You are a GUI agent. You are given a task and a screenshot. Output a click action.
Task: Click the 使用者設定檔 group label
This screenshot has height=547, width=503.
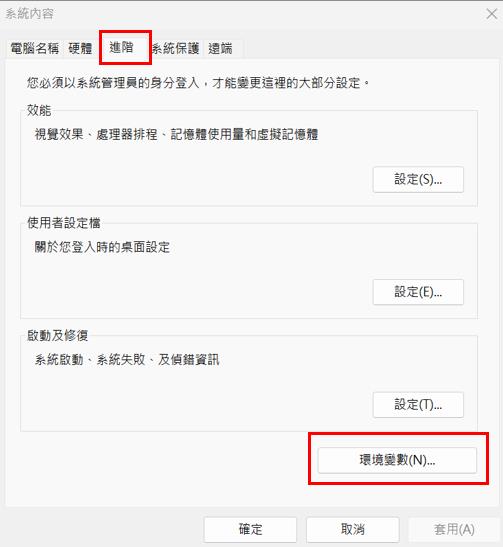click(x=64, y=223)
